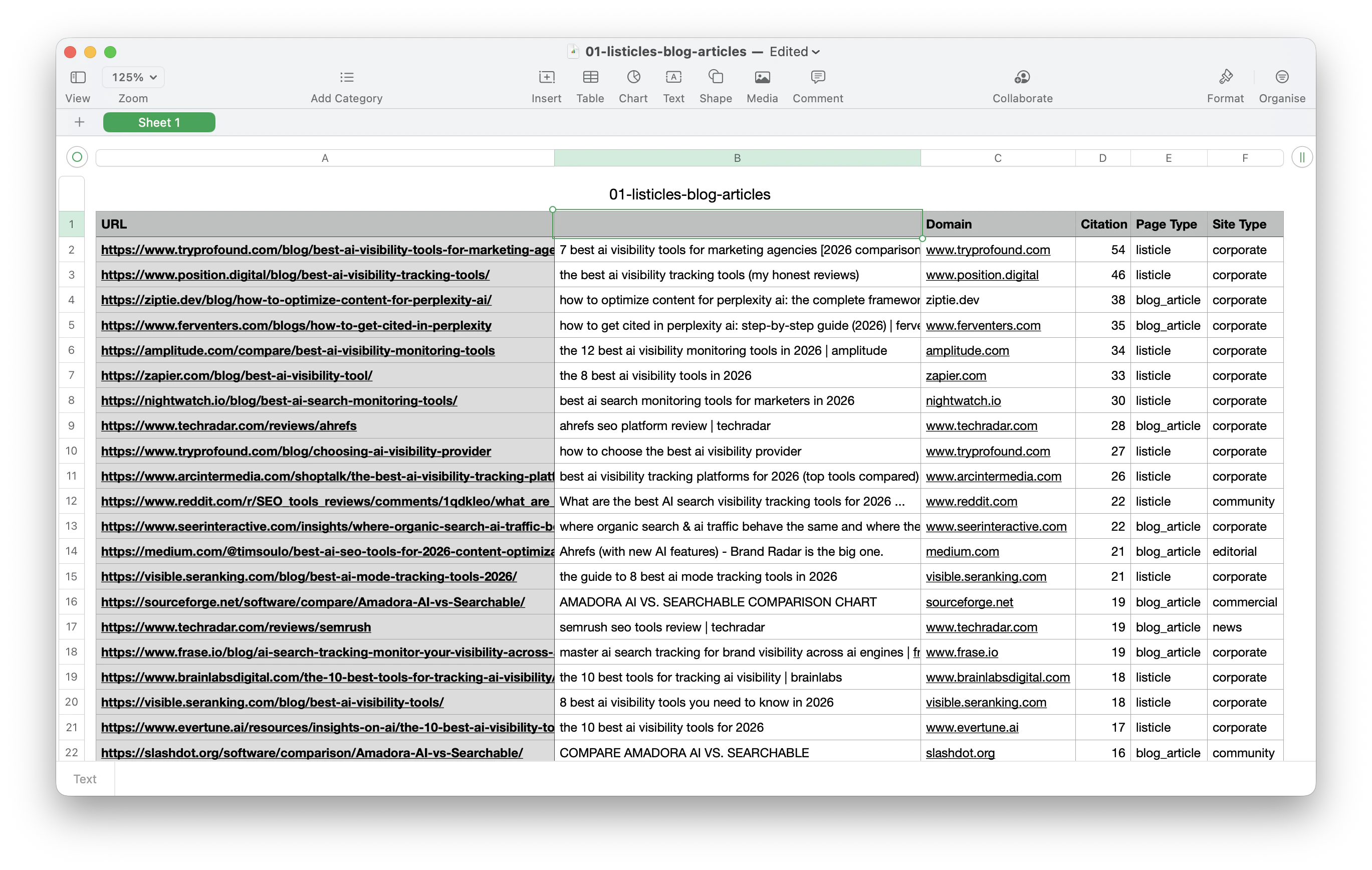Click the amplitude.com domain link
The width and height of the screenshot is (1372, 870).
click(x=967, y=350)
